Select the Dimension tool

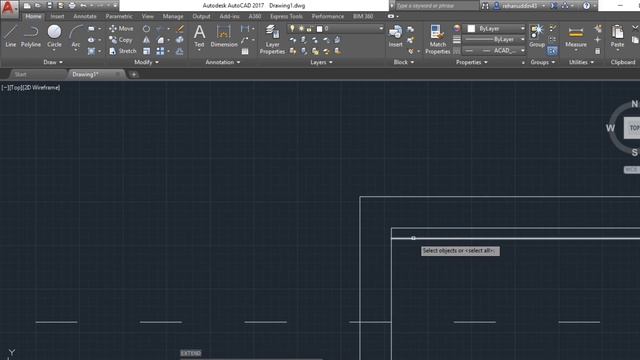(x=224, y=36)
